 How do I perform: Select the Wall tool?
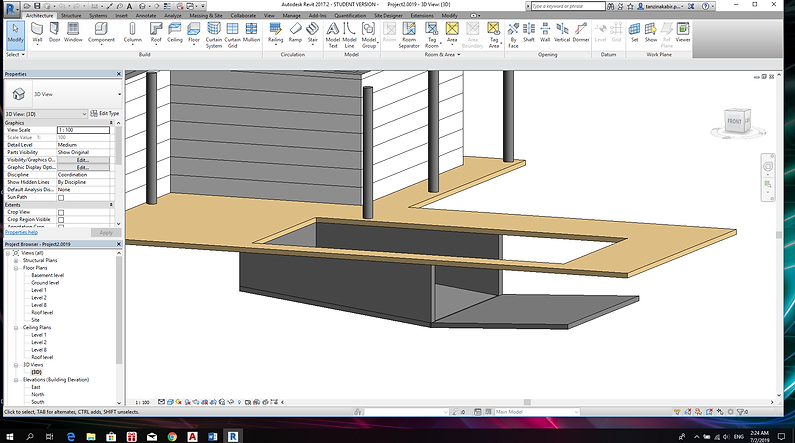tap(37, 32)
